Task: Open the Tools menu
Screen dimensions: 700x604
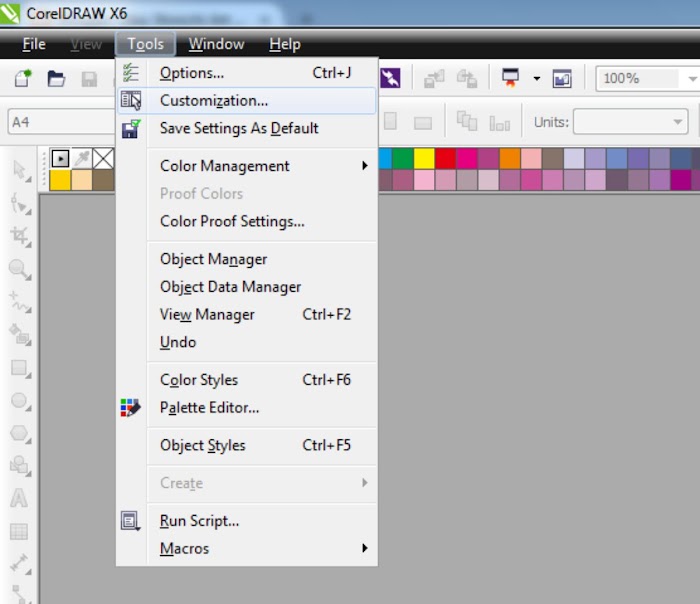Action: [x=146, y=44]
